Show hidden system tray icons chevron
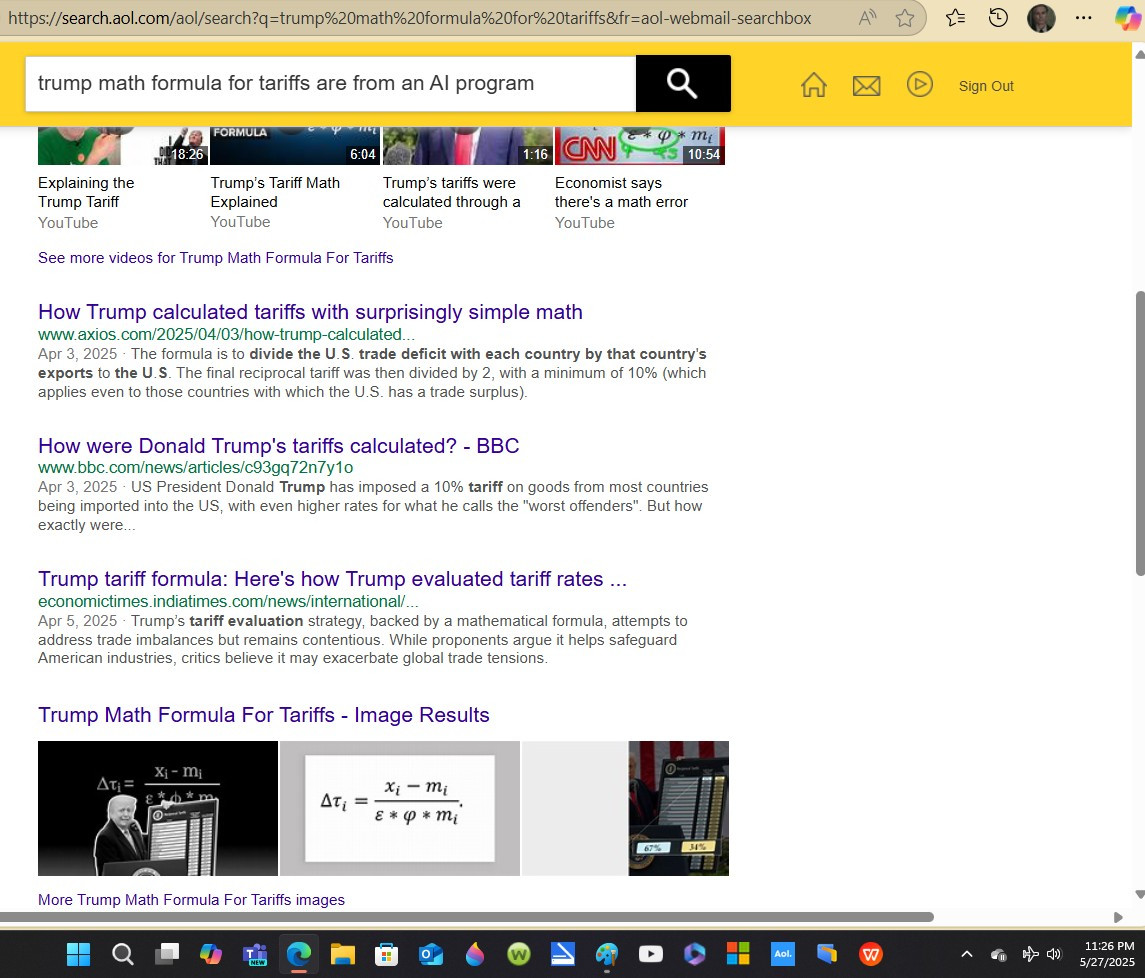The image size is (1145, 978). click(967, 954)
